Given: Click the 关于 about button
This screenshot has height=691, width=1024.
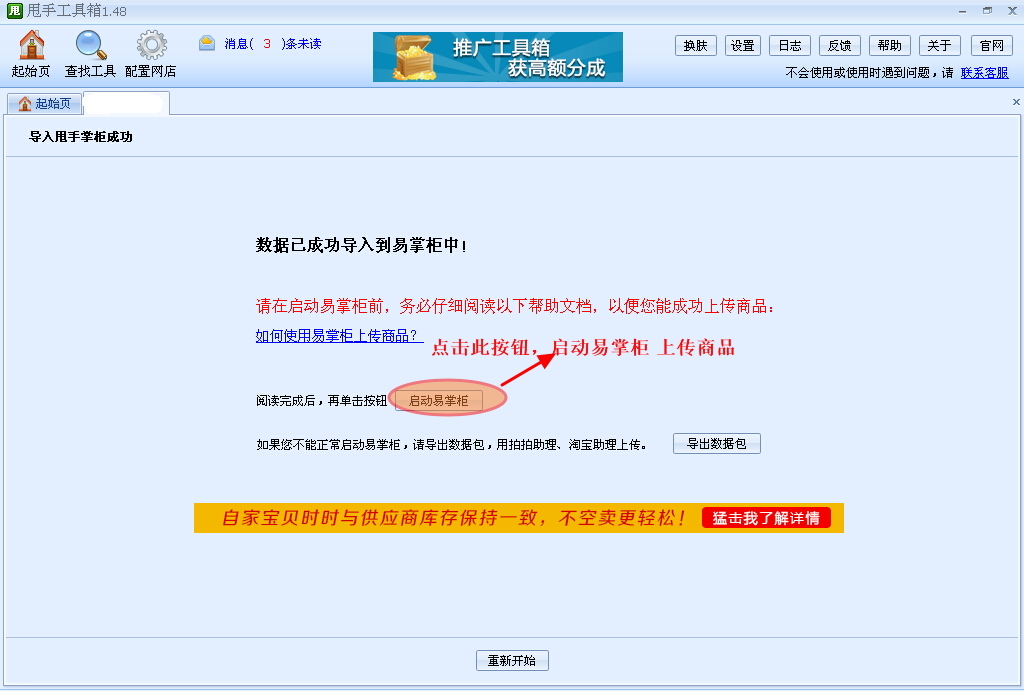Looking at the screenshot, I should (939, 45).
